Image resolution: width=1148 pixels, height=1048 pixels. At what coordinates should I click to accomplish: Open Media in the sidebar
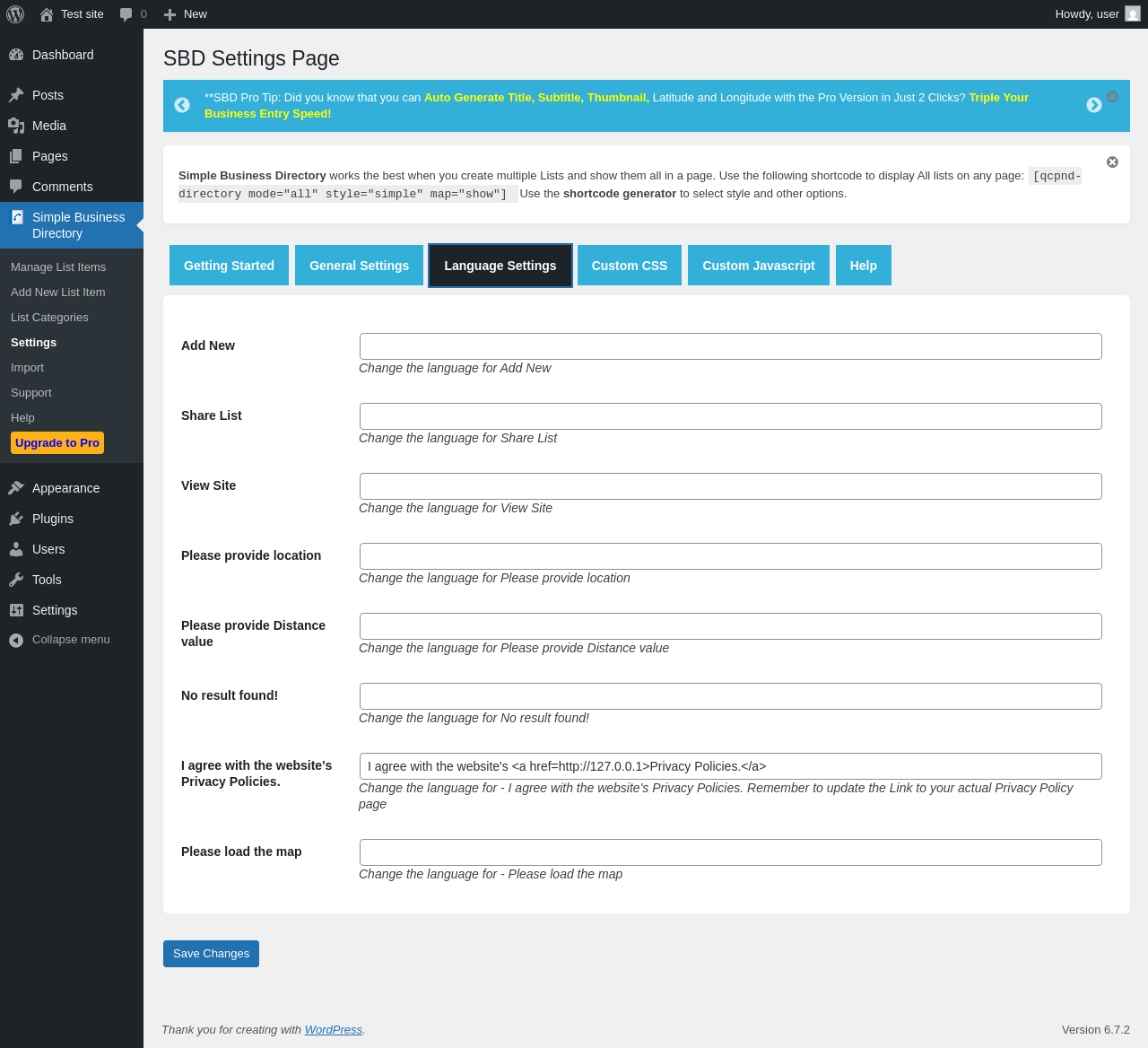(49, 126)
